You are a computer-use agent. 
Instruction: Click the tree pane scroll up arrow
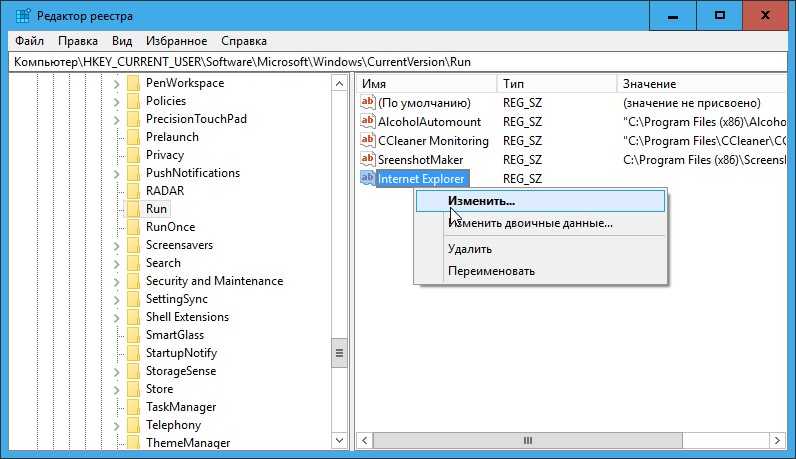pyautogui.click(x=339, y=83)
